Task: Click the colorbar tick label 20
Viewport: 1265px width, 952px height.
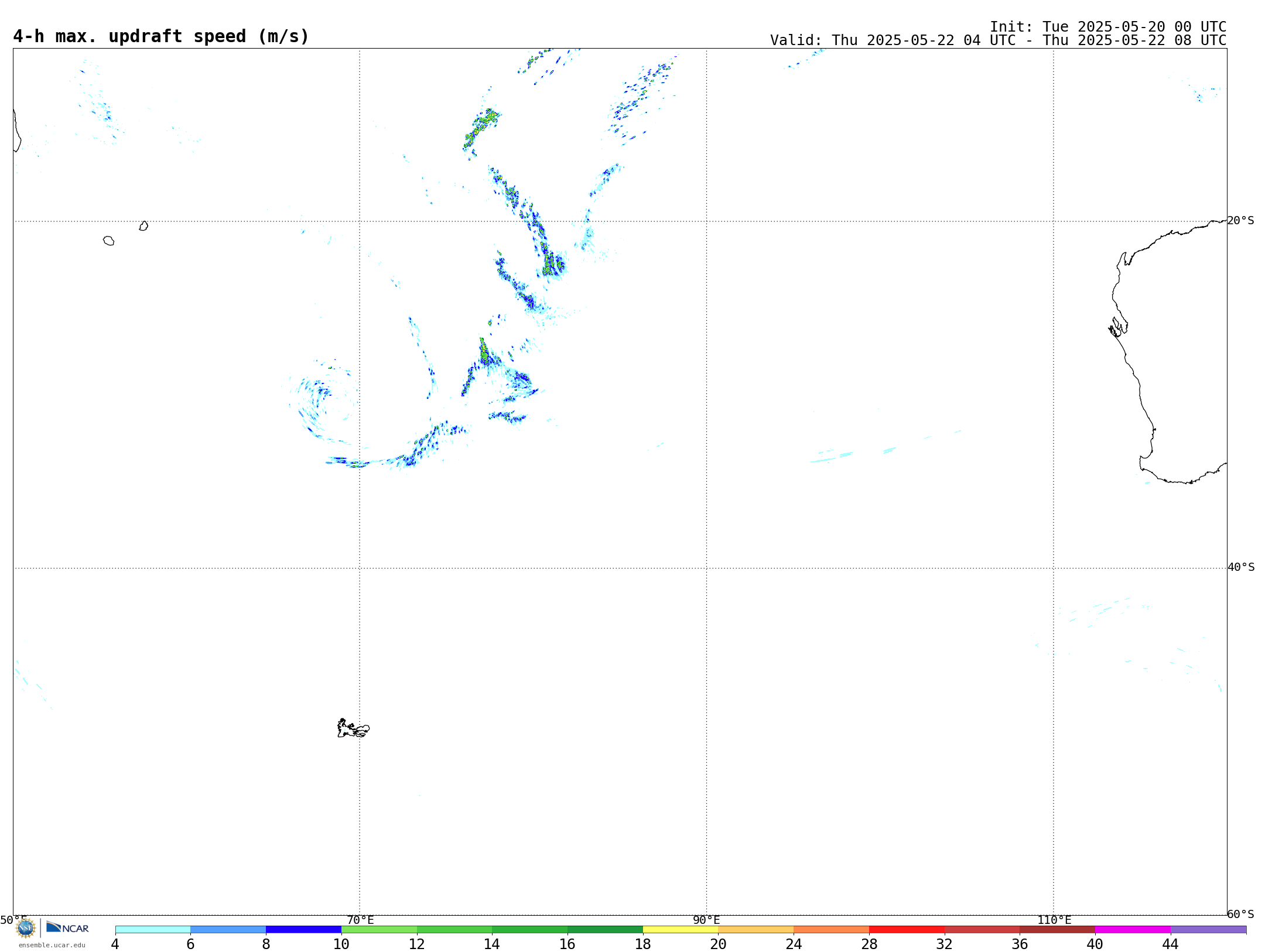Action: [x=718, y=944]
